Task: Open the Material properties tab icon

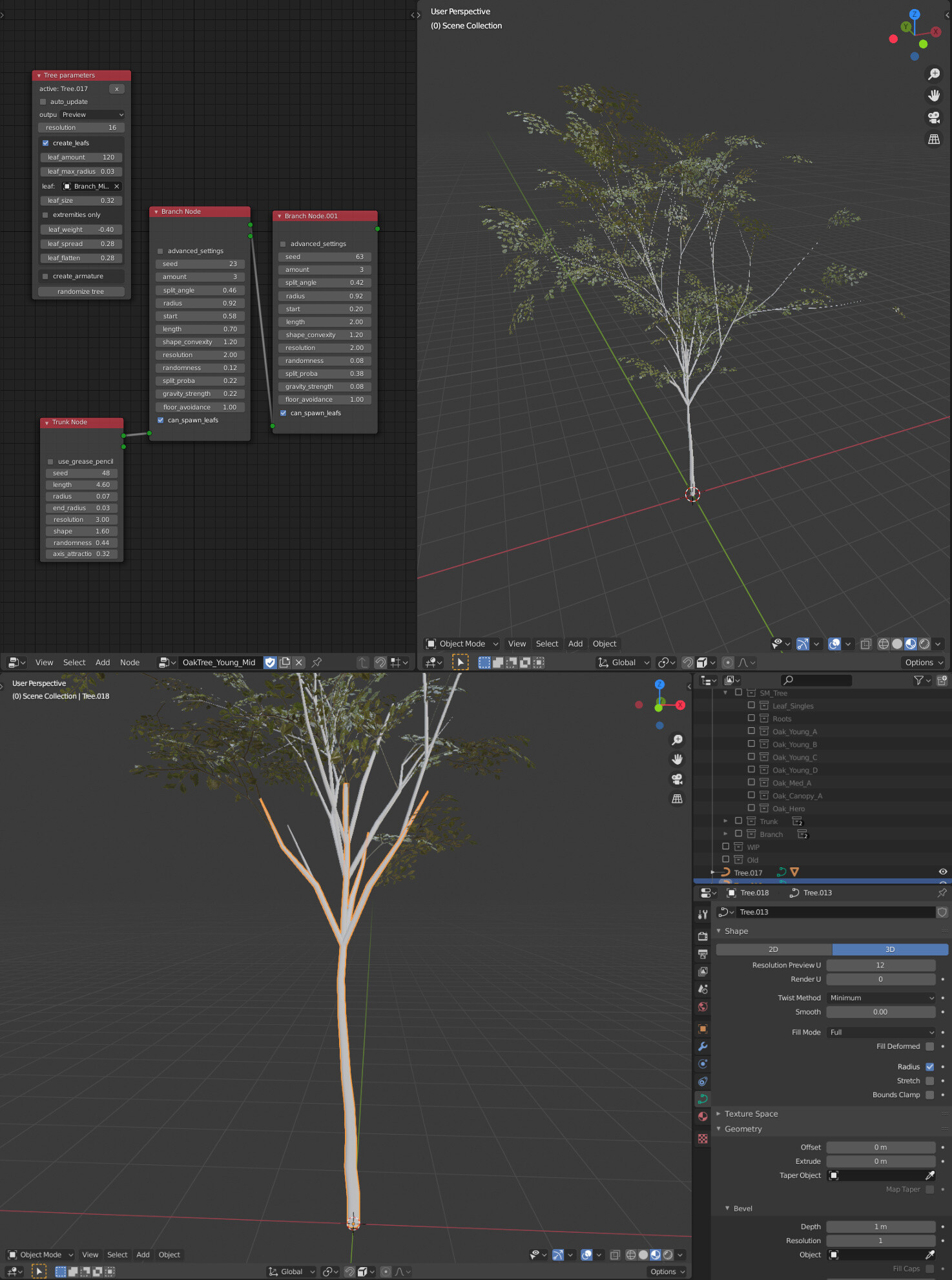Action: click(703, 1117)
